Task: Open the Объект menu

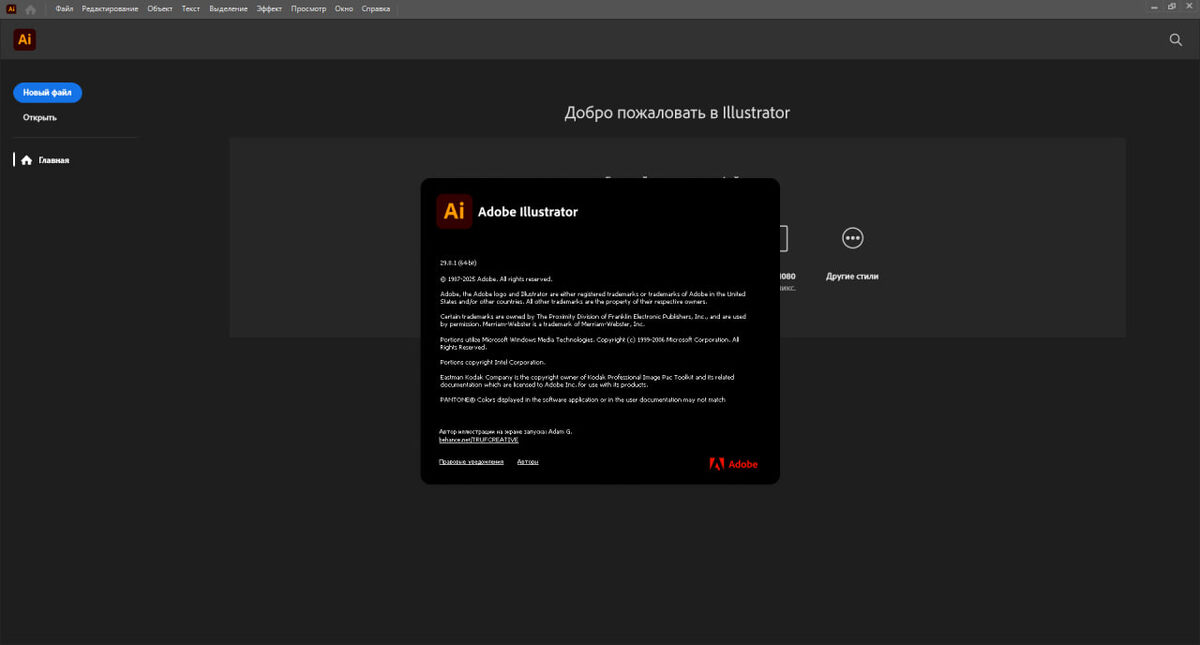Action: [x=160, y=8]
